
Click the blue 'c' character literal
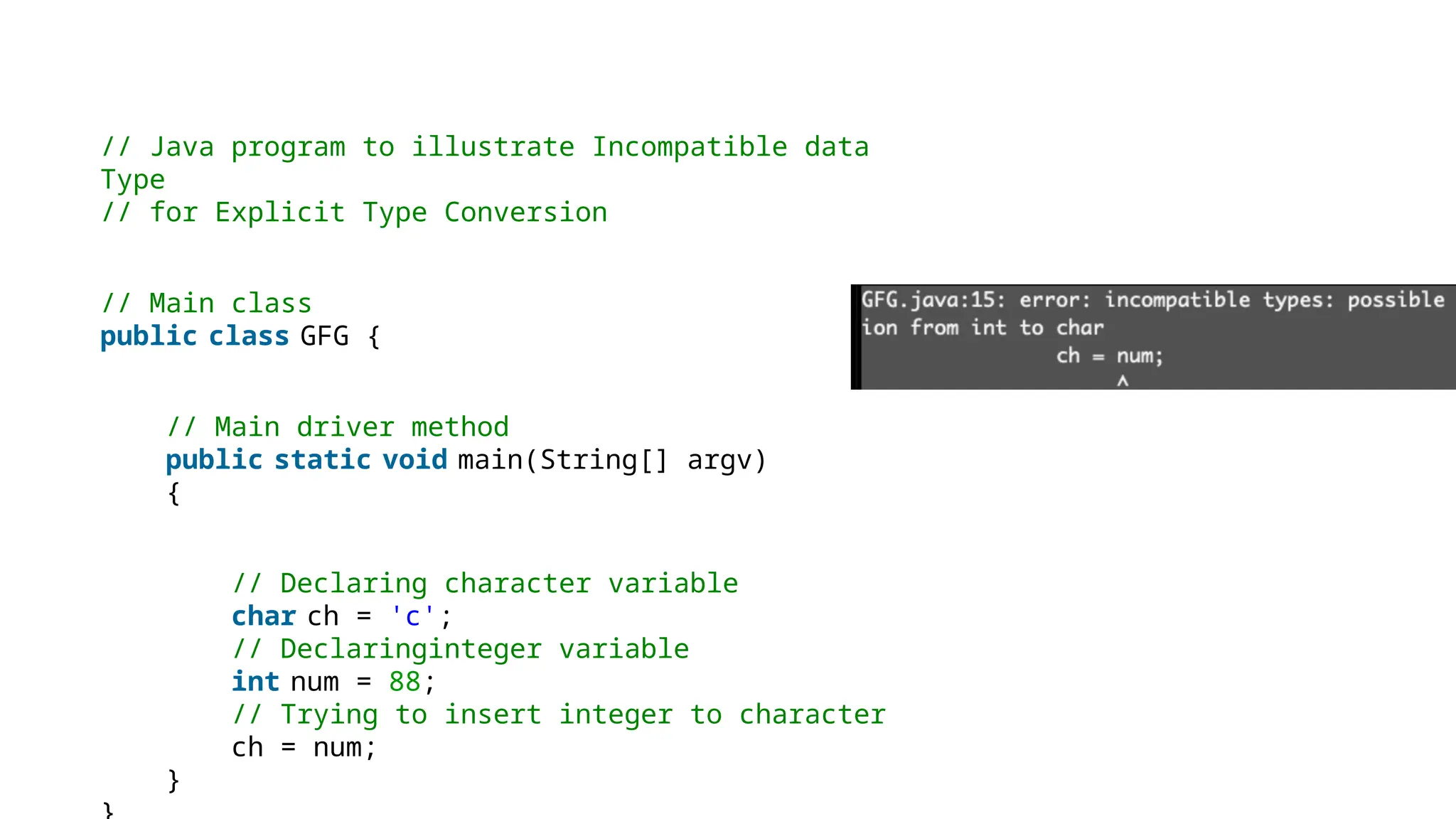[x=413, y=616]
